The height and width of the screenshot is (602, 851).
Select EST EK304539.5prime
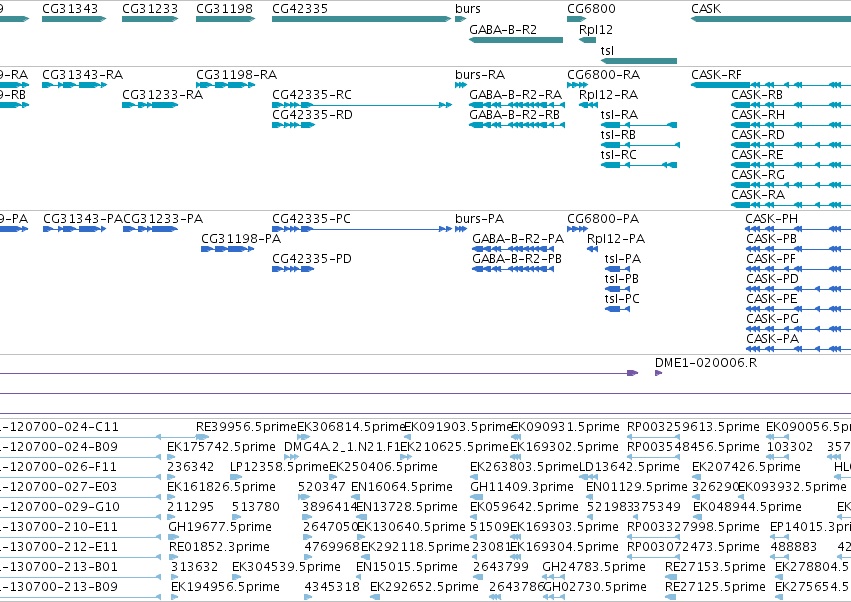point(235,578)
